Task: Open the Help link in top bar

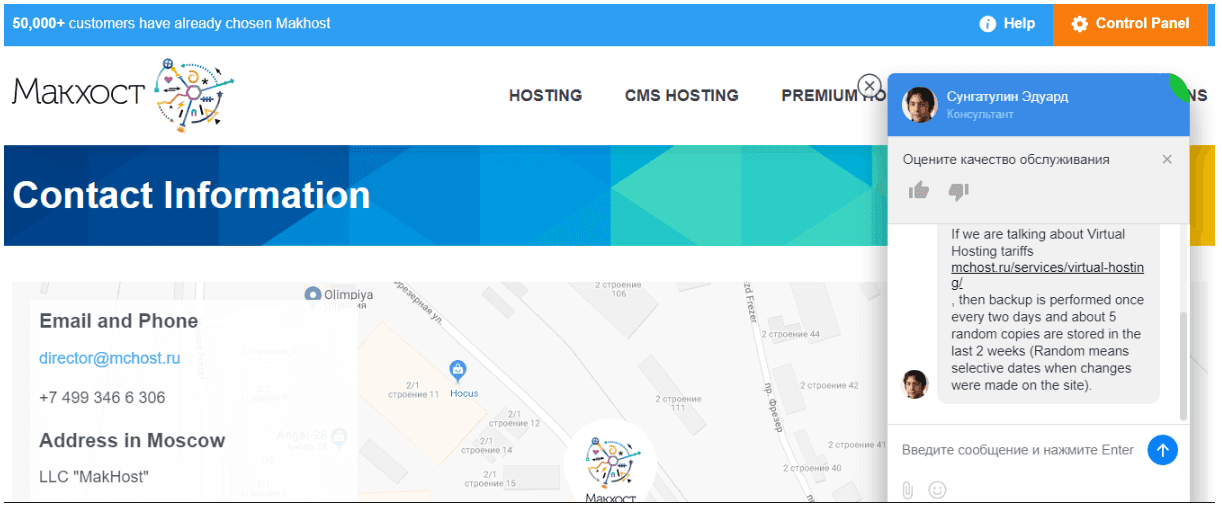Action: [1007, 23]
